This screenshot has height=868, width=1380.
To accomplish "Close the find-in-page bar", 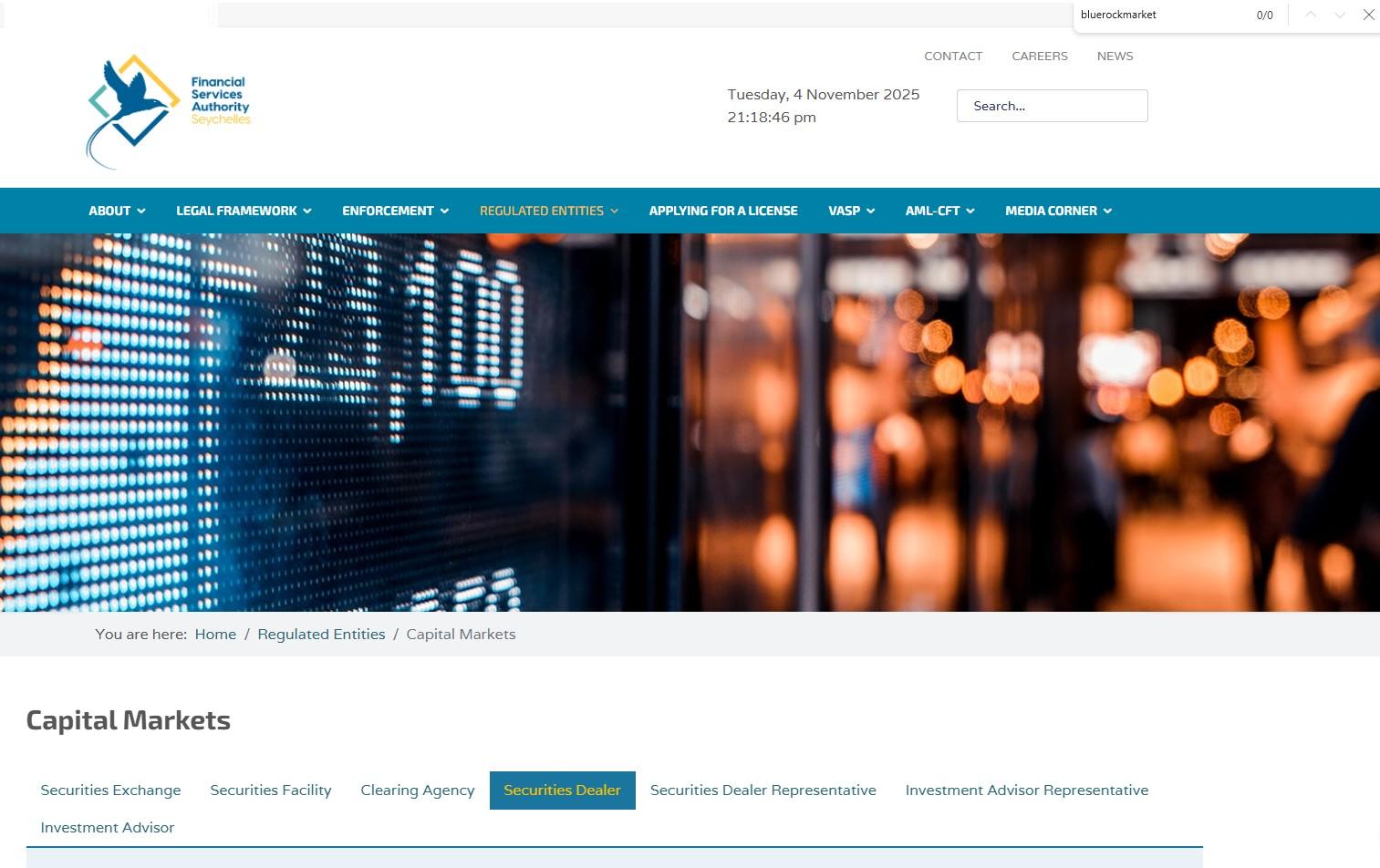I will 1368,15.
